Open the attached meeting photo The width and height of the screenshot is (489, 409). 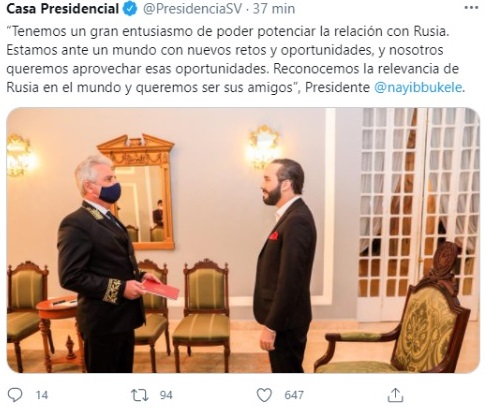[243, 240]
